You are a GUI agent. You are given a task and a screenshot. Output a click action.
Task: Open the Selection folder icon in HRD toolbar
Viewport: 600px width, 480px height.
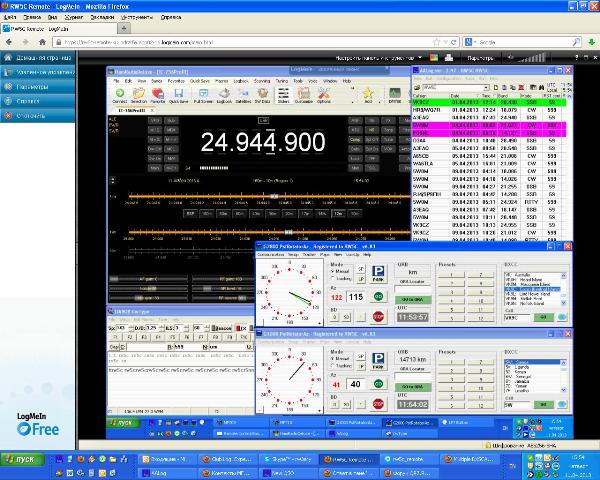[x=139, y=95]
